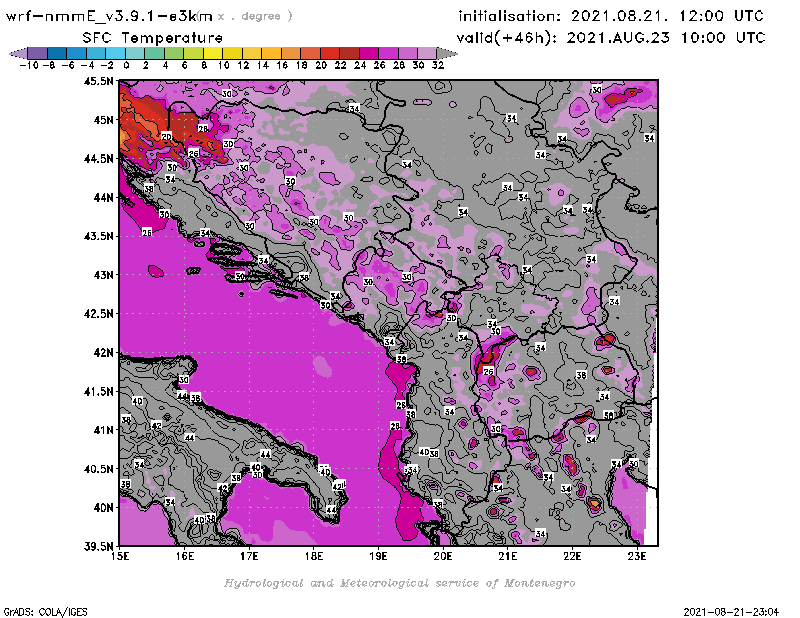Click the '40.5N' latitude label

(98, 469)
